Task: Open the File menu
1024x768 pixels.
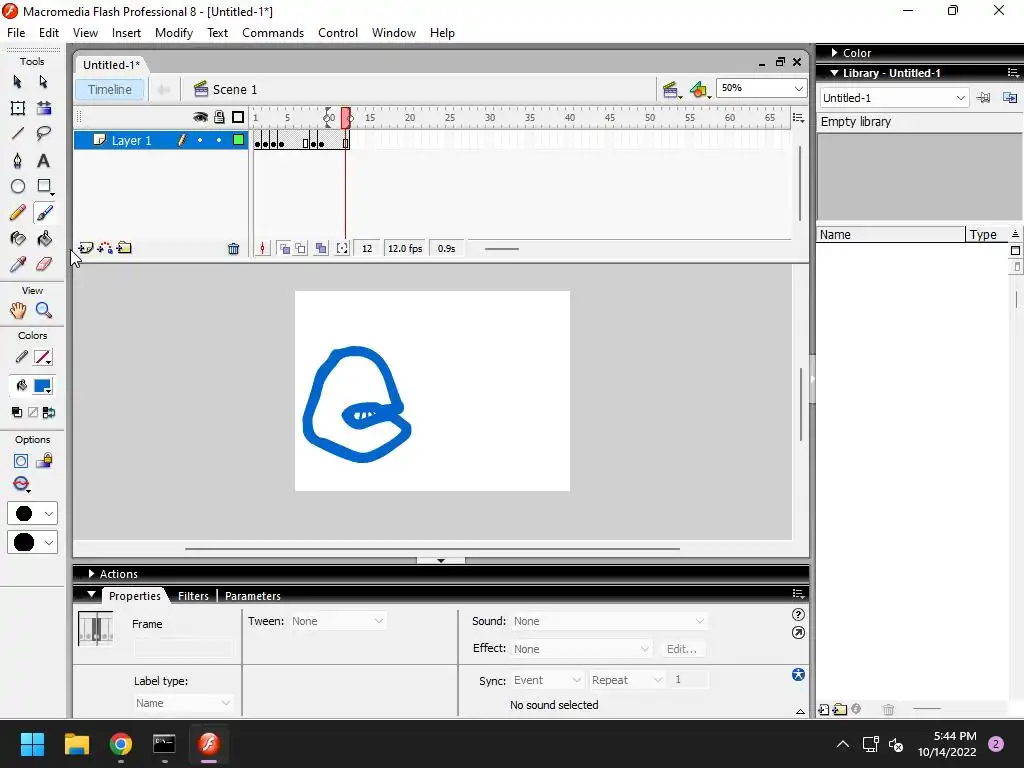Action: [16, 33]
